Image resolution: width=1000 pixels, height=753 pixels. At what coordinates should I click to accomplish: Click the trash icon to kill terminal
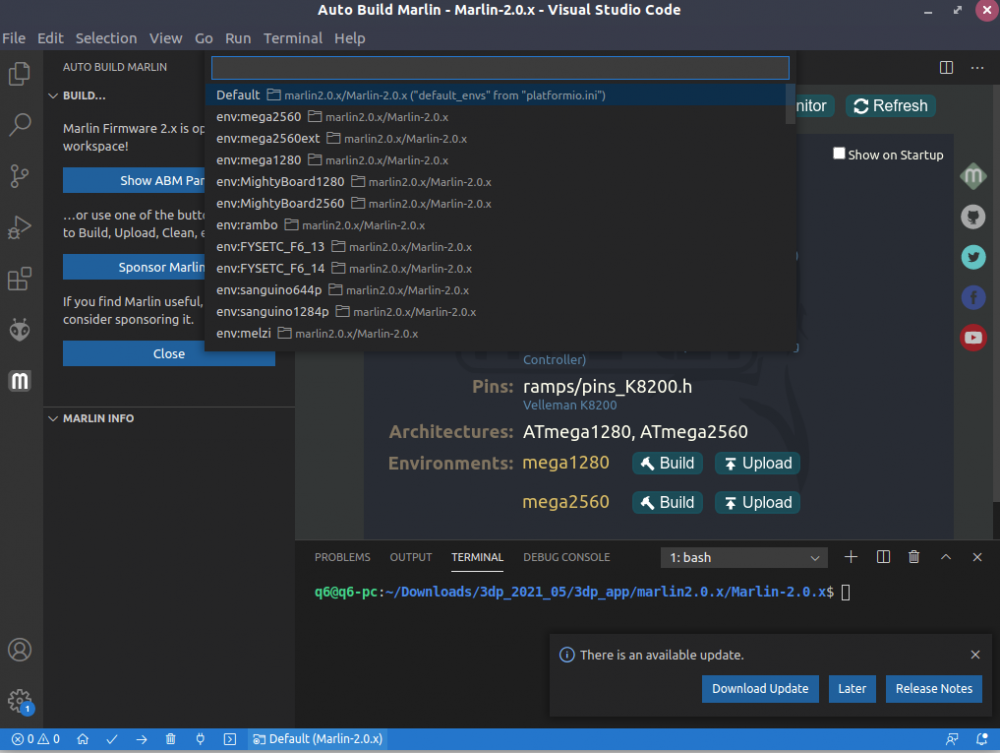(914, 557)
